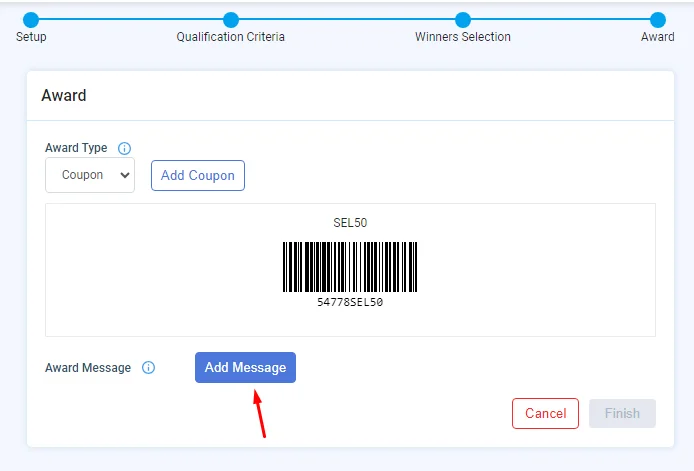Go to the Setup step
The image size is (694, 471).
click(x=31, y=20)
